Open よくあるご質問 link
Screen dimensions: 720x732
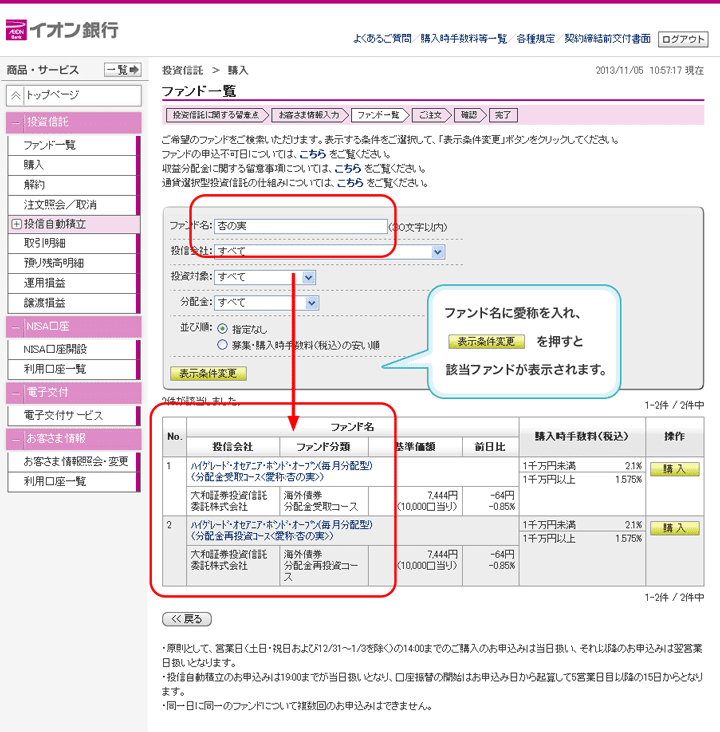pos(381,39)
